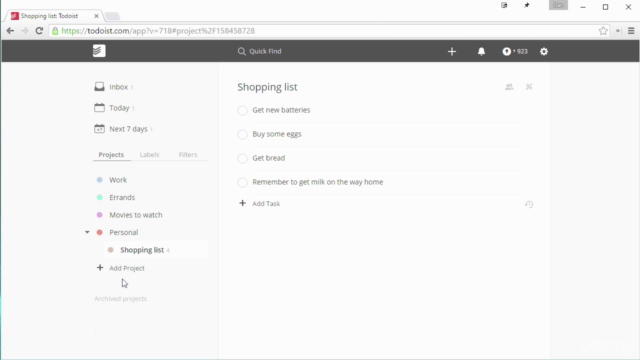The width and height of the screenshot is (640, 360).
Task: Click the Next 7 days calendar icon
Action: tap(99, 129)
